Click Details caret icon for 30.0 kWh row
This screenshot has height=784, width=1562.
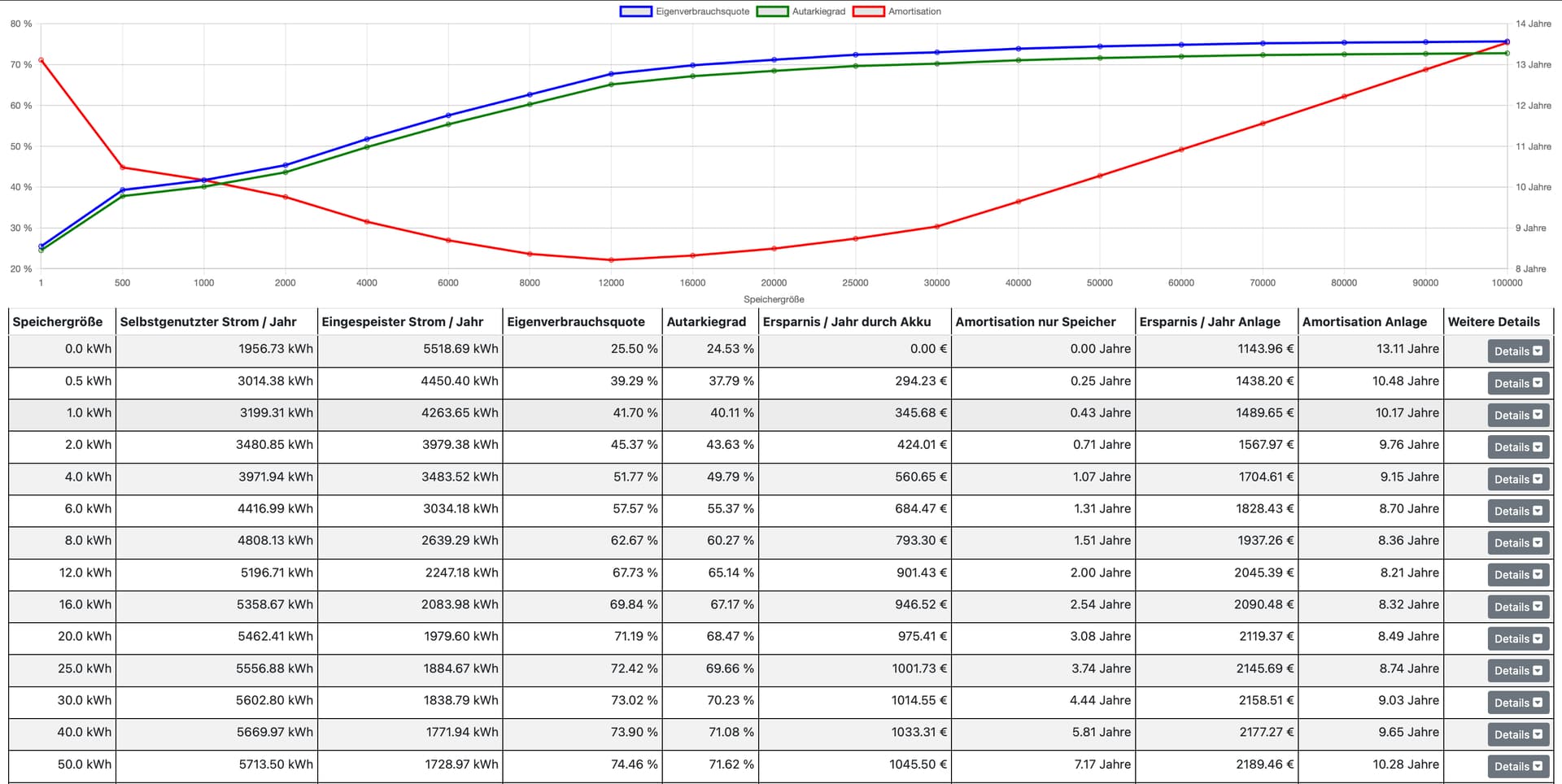(1538, 703)
